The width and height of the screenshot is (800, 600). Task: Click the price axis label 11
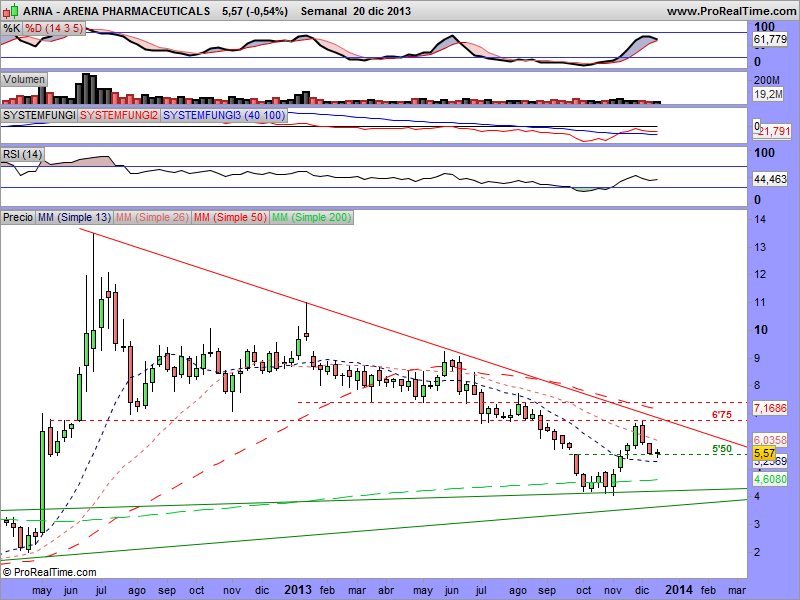point(760,303)
